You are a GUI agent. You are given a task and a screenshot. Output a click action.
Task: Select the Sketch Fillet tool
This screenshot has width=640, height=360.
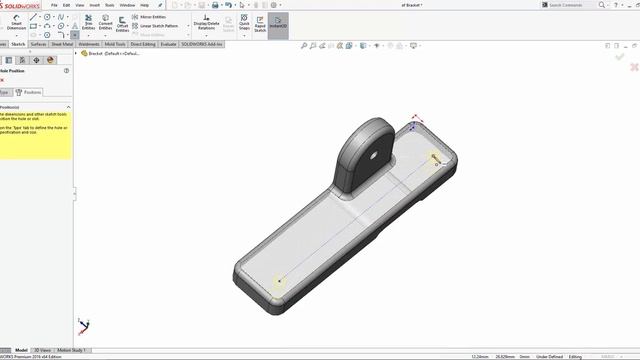(61, 35)
